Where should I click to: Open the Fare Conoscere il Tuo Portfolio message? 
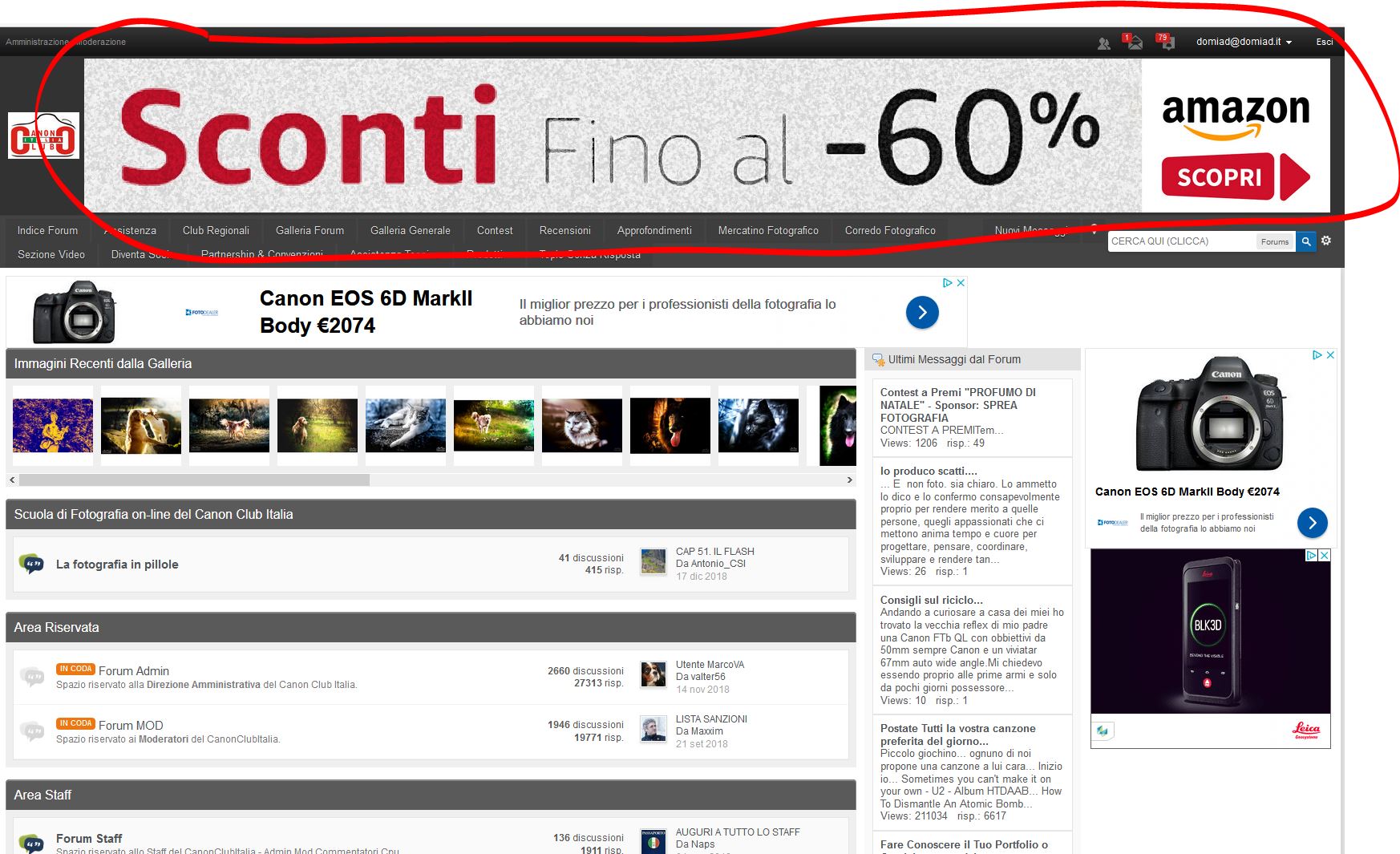[x=965, y=844]
